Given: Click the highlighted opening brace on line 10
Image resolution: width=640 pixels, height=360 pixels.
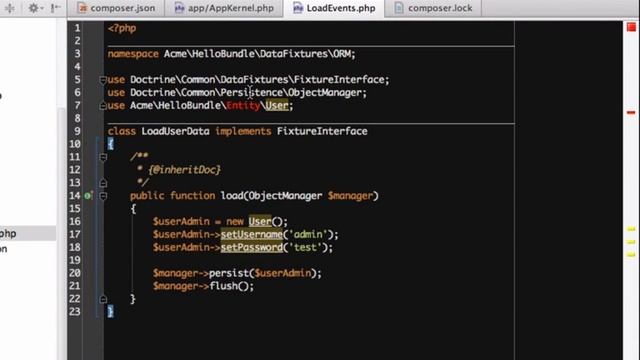Looking at the screenshot, I should click(x=110, y=144).
